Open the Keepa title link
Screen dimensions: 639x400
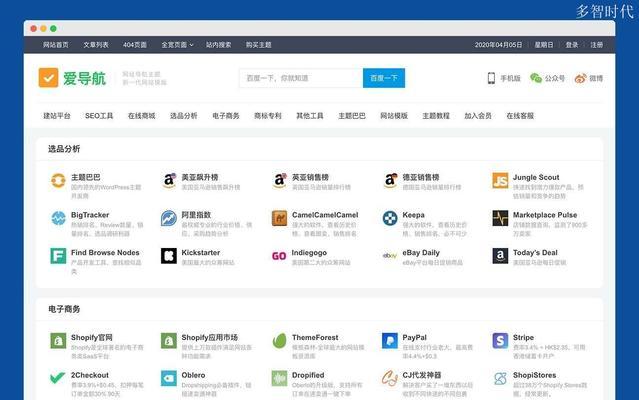(414, 215)
